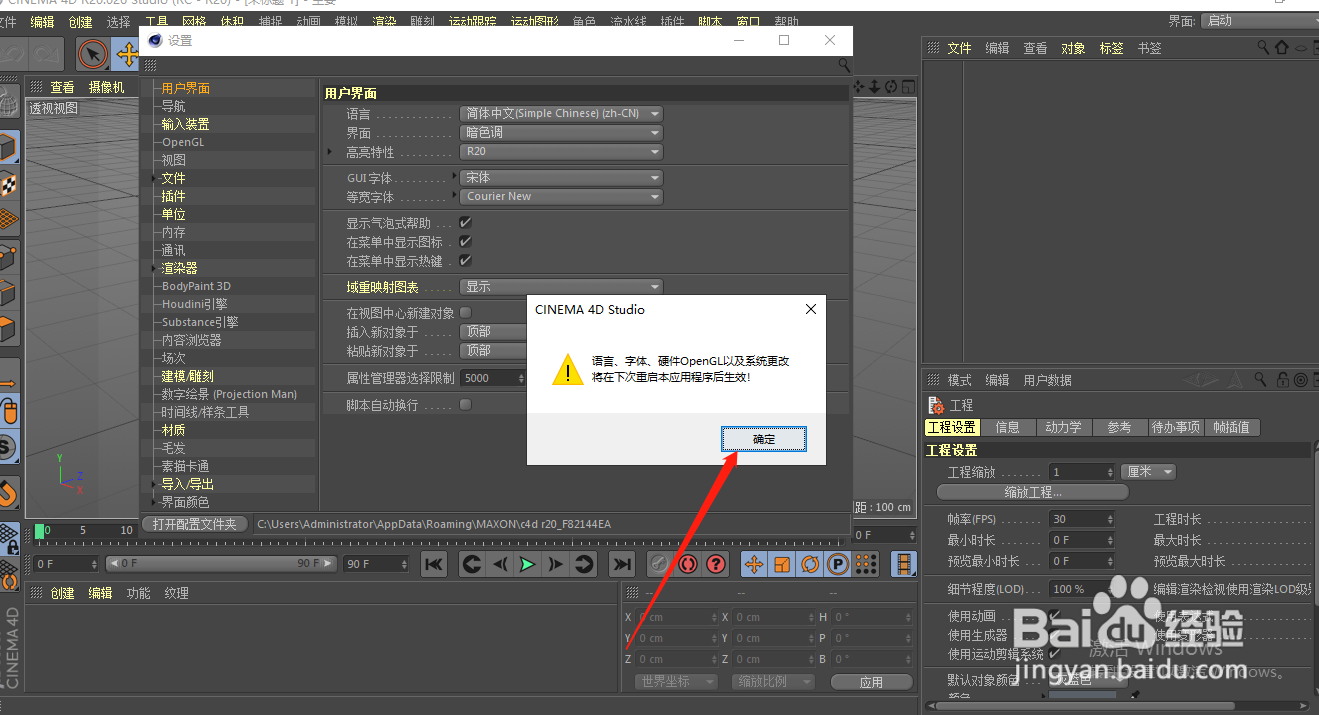
Task: Open the 界面 layout 启动 dropdown
Action: point(1260,20)
